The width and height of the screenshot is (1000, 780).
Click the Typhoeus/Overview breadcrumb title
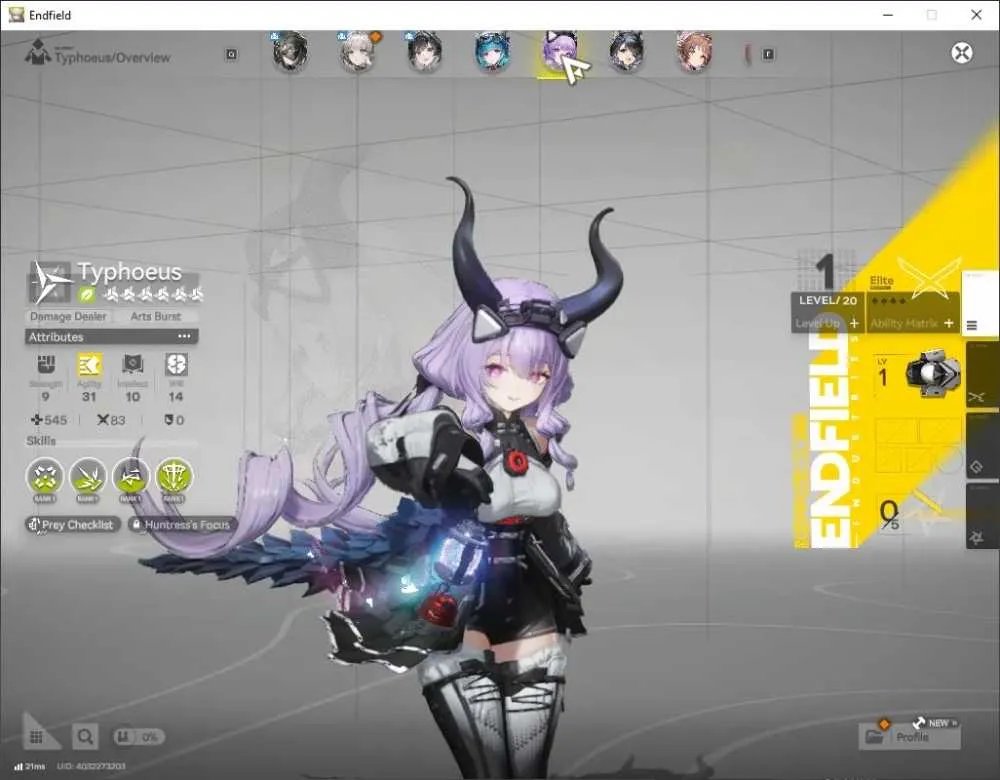[112, 57]
